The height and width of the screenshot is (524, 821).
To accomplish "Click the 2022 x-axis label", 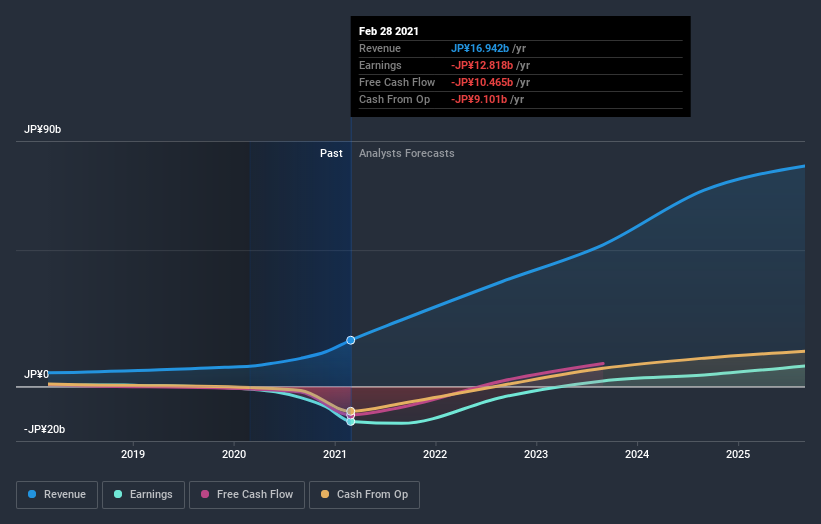I will 435,454.
